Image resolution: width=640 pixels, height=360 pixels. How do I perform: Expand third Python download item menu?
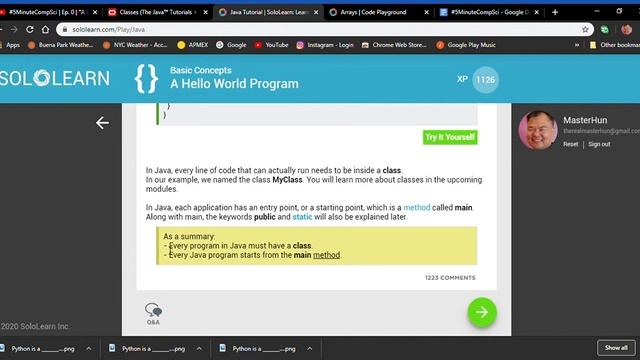tap(310, 349)
